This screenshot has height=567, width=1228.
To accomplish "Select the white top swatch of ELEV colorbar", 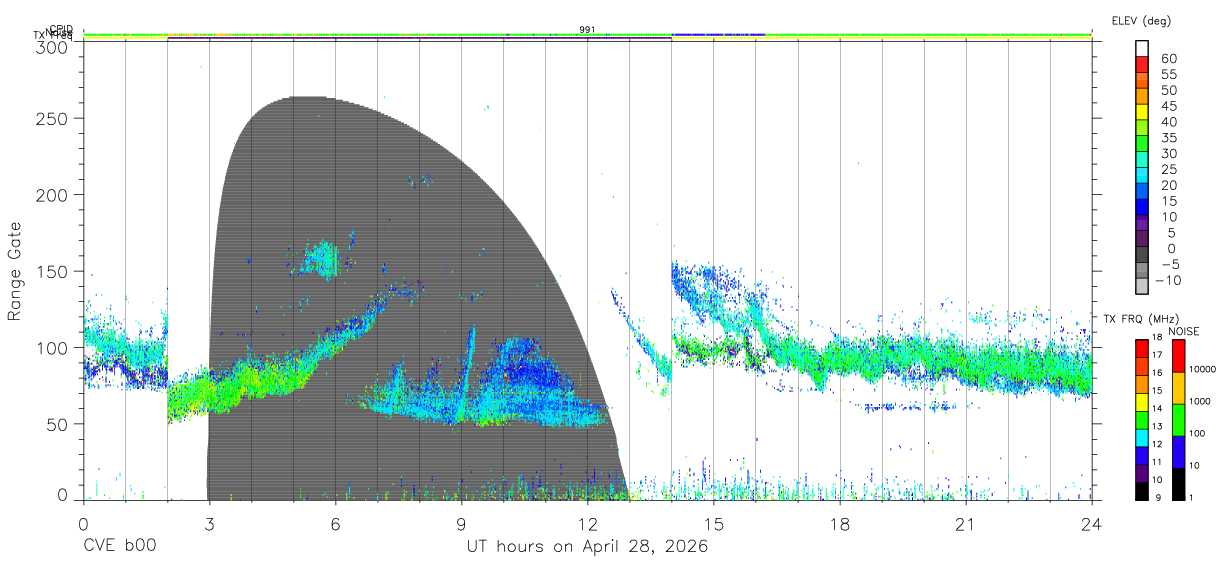I will point(1143,47).
